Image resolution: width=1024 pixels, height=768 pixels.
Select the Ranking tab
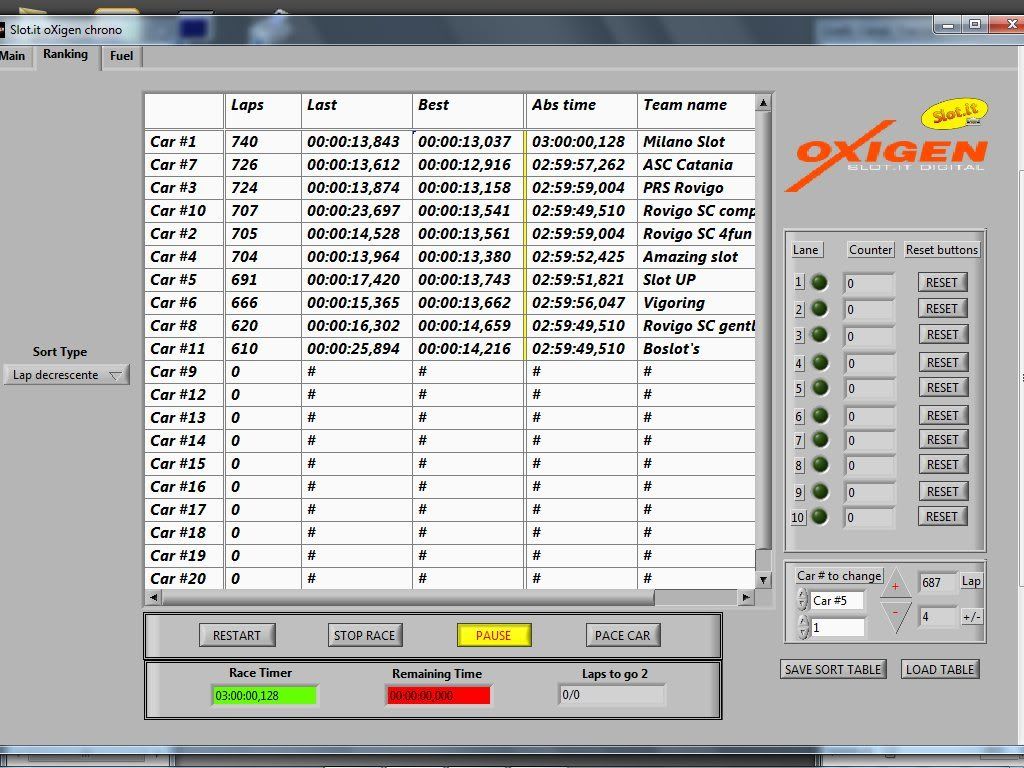click(x=65, y=54)
